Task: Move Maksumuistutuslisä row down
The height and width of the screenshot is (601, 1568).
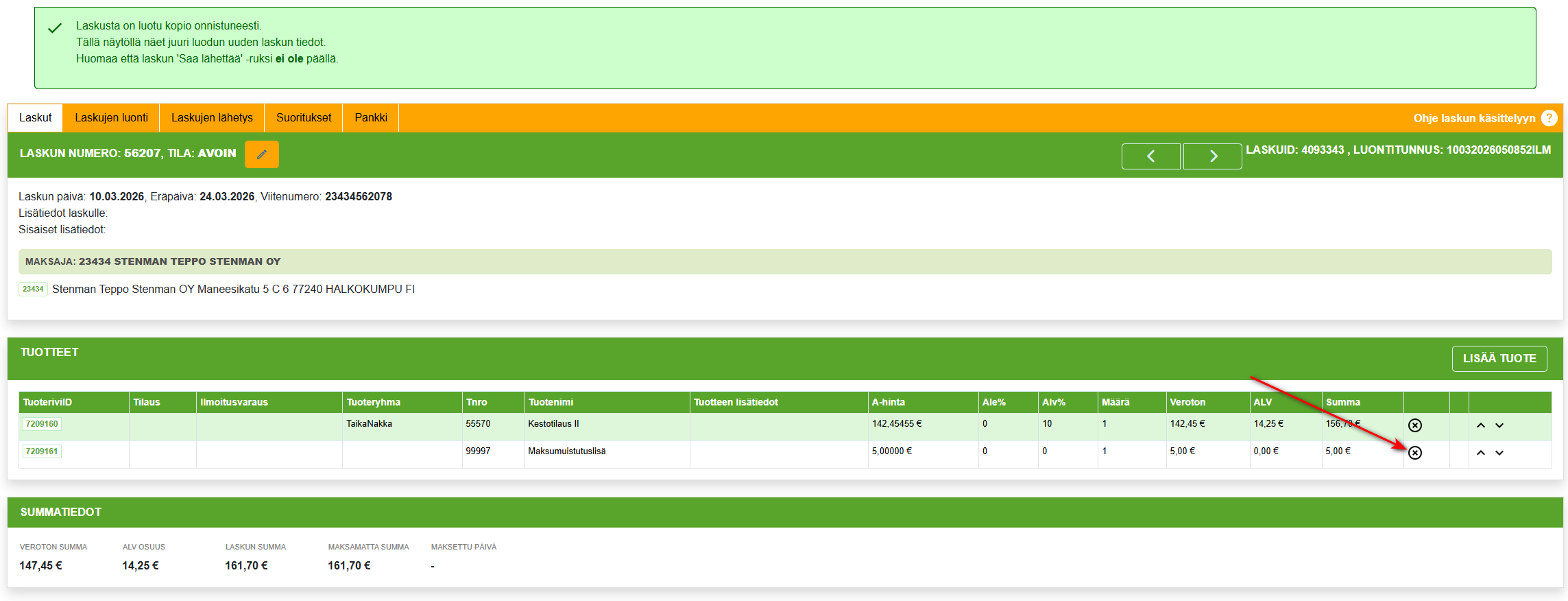Action: pos(1499,453)
